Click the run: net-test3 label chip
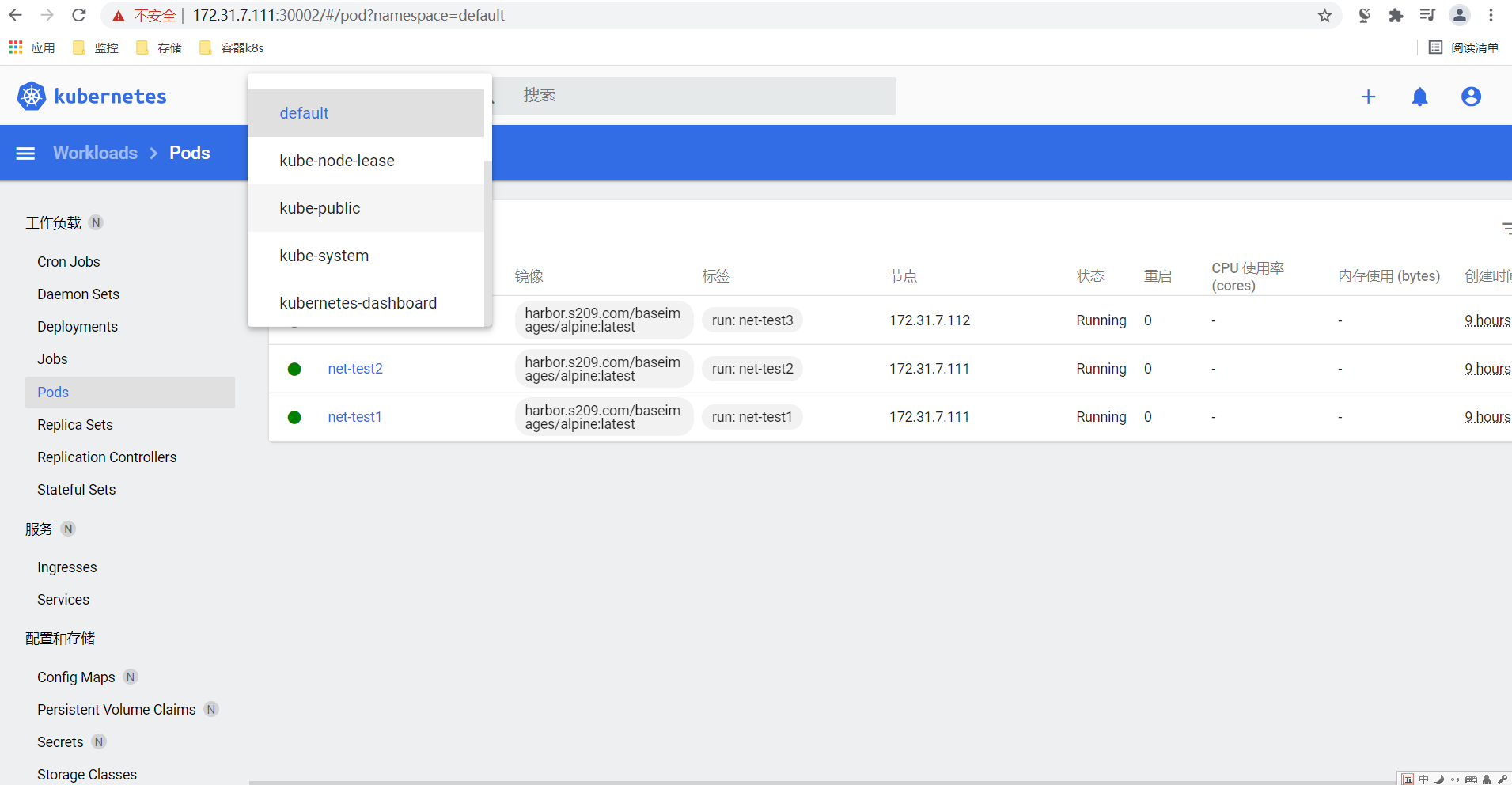The width and height of the screenshot is (1512, 785). pyautogui.click(x=752, y=320)
